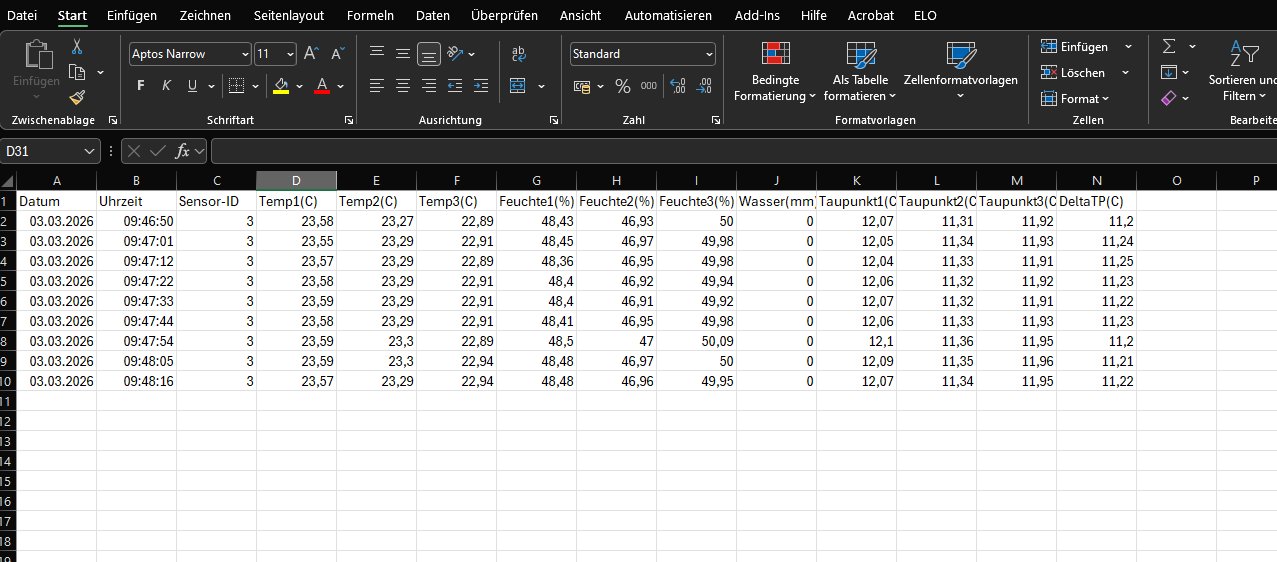1277x562 pixels.
Task: Clear contents with eraser icon
Action: 1168,98
